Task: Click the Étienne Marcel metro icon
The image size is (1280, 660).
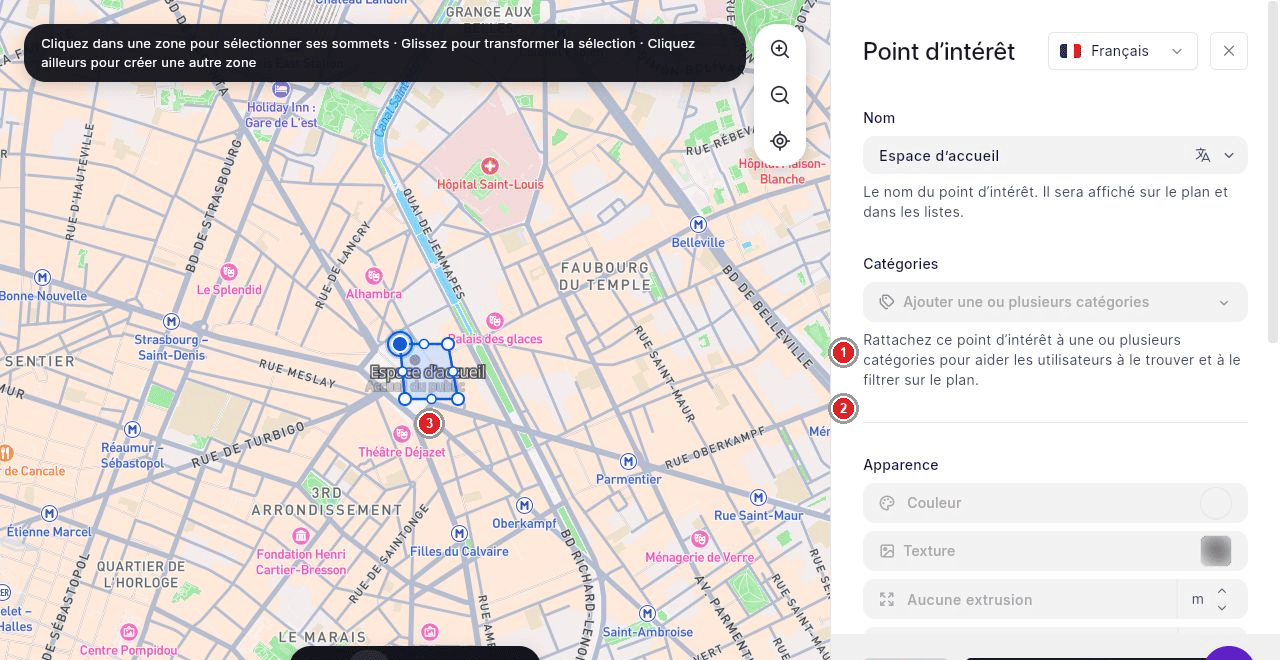Action: coord(49,513)
